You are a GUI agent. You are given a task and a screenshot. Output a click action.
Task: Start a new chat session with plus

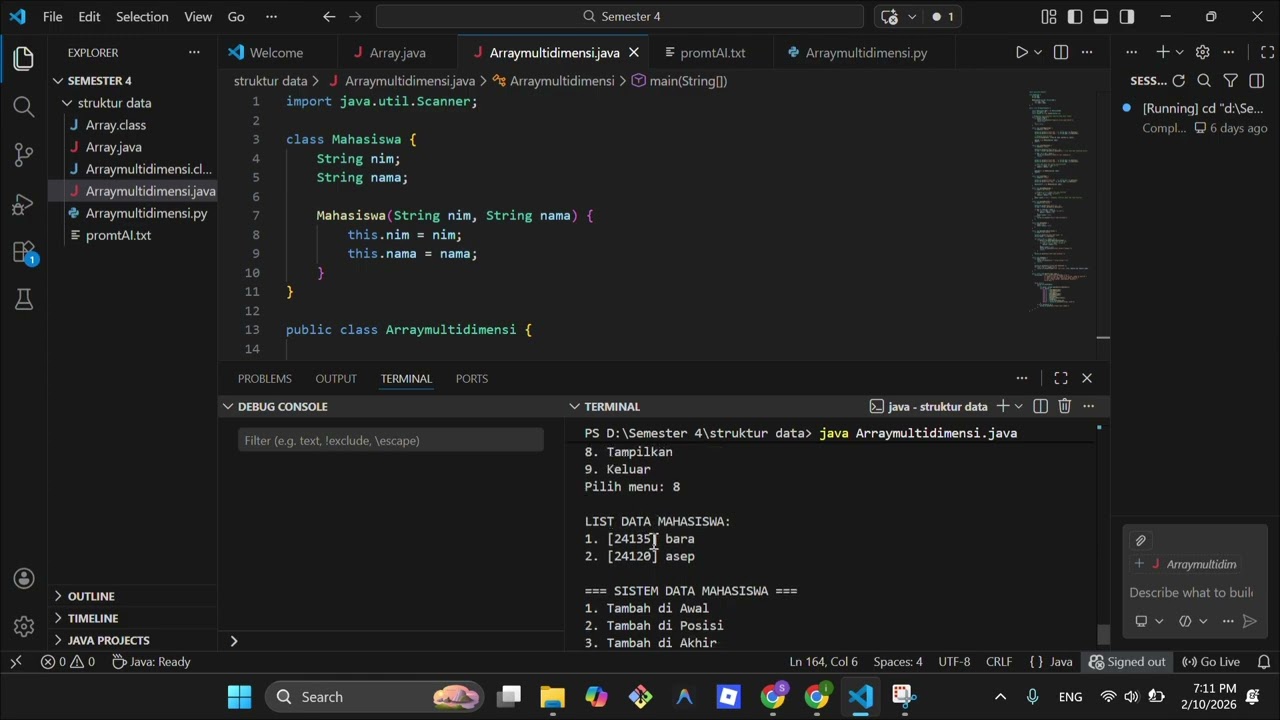pyautogui.click(x=1162, y=52)
